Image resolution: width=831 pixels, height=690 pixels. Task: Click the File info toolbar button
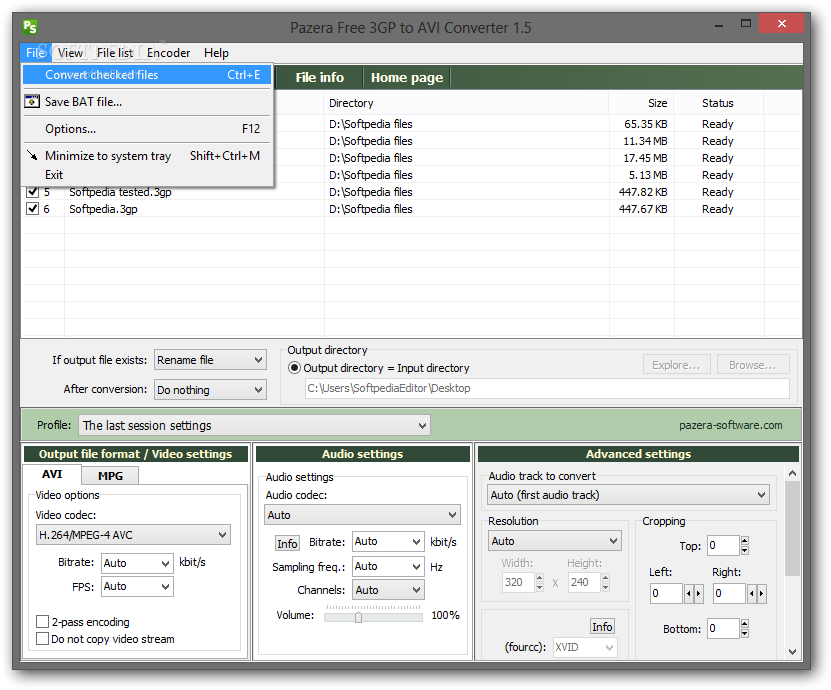tap(320, 77)
